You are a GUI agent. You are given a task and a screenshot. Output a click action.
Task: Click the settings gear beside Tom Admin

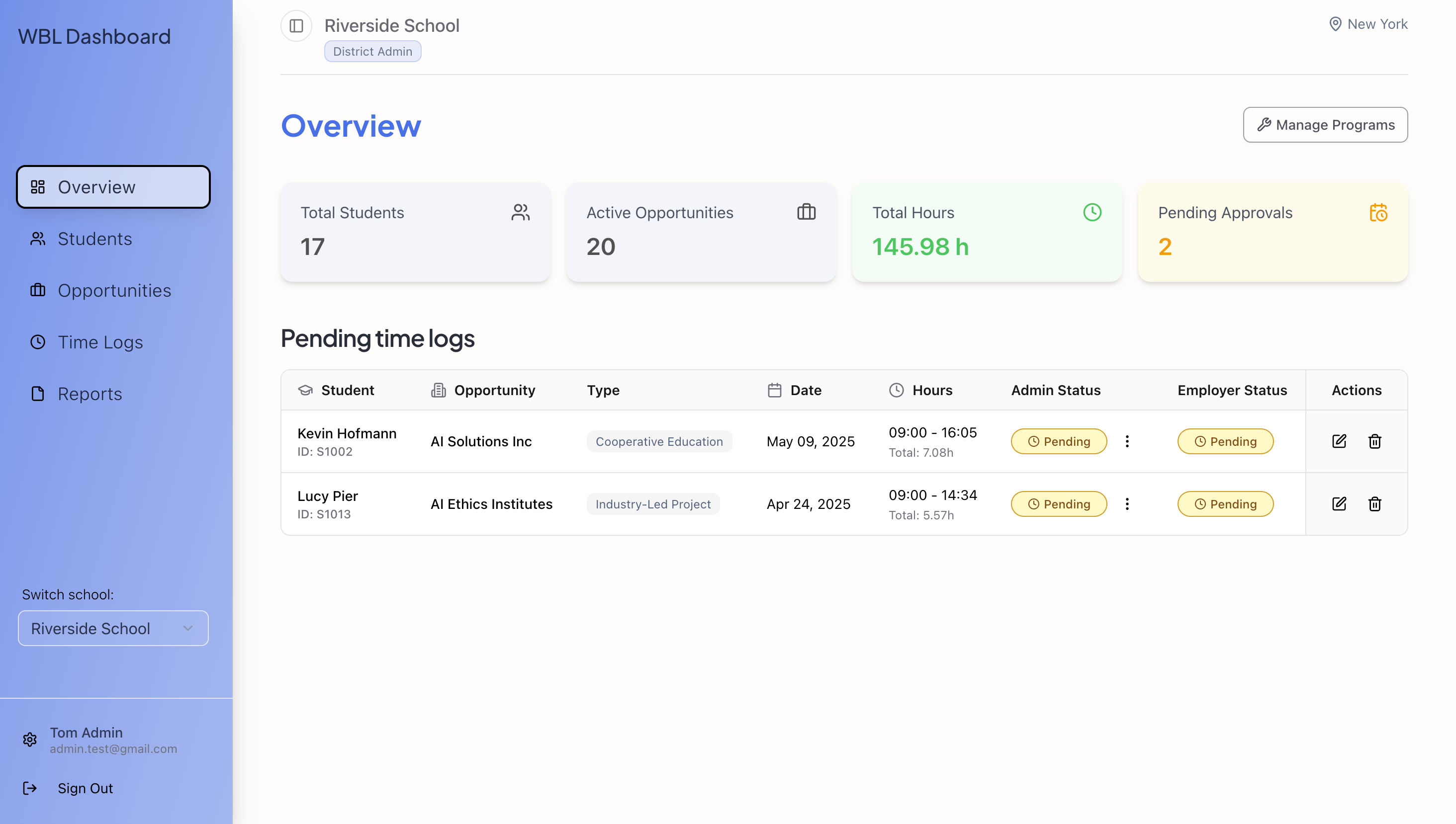[29, 740]
